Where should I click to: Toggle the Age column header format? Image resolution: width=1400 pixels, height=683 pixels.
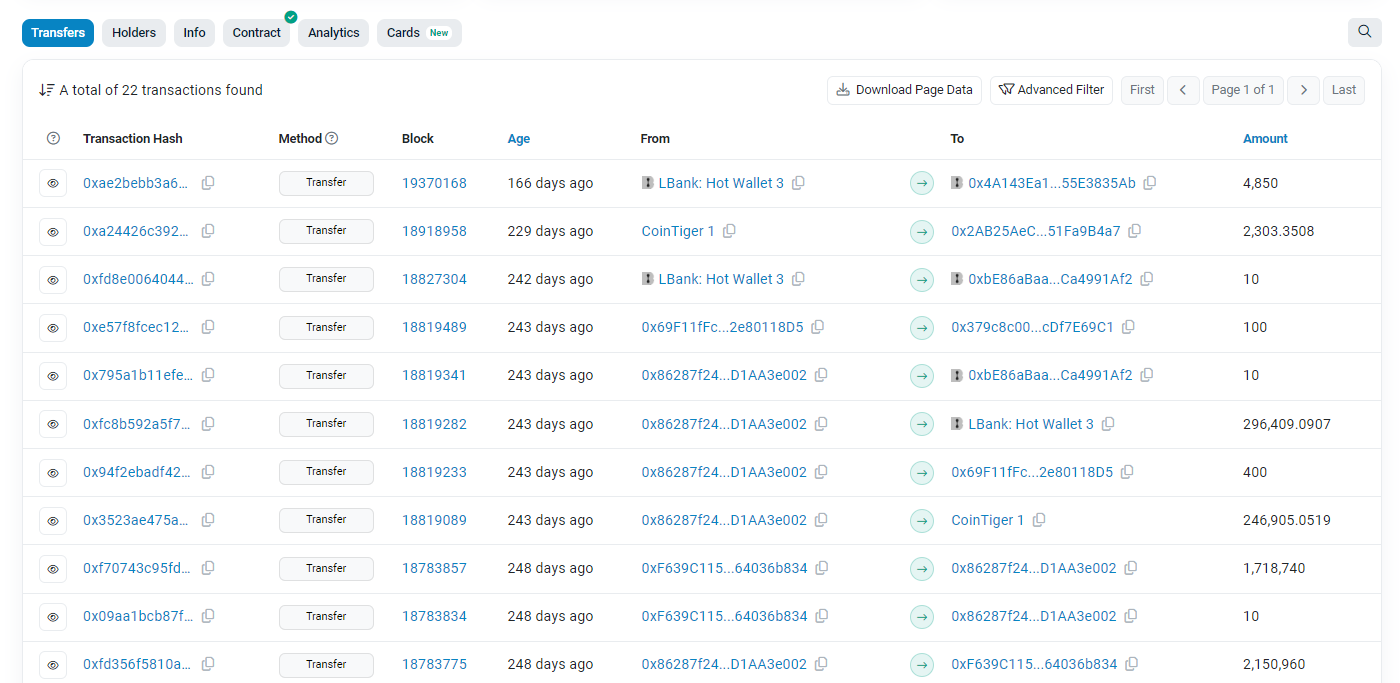tap(519, 139)
